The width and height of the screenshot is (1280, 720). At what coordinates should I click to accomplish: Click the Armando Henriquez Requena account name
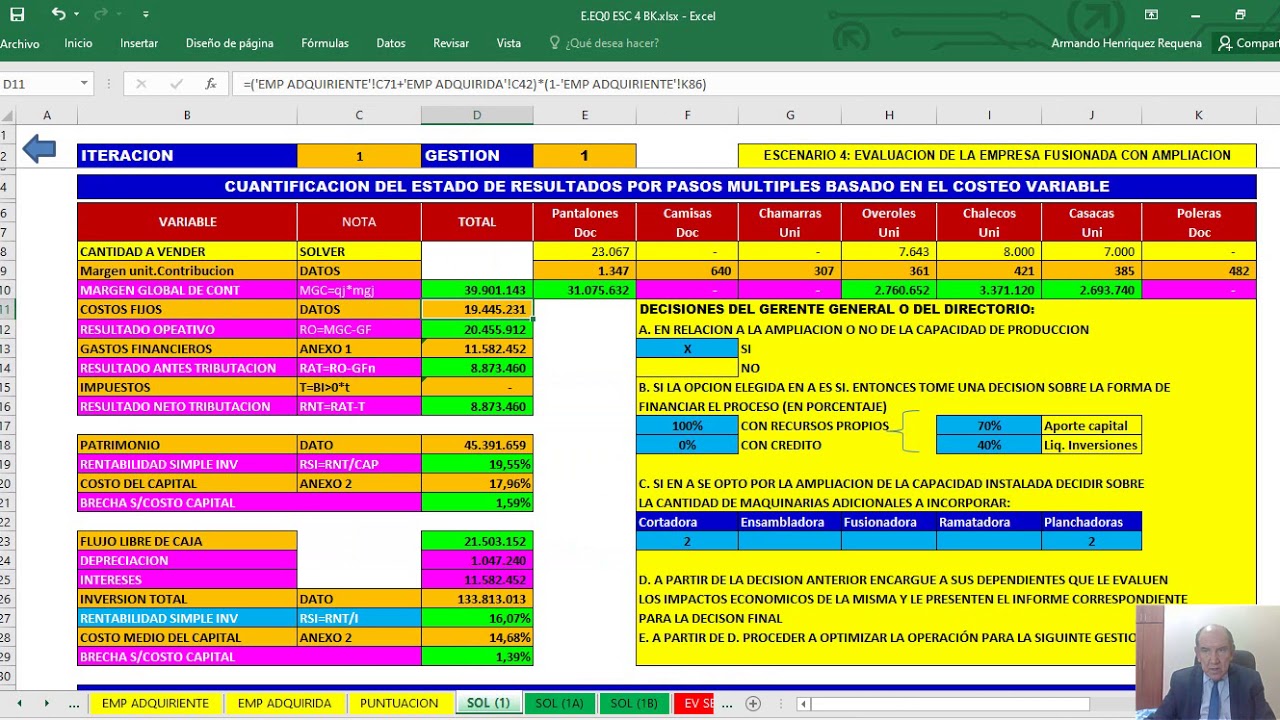coord(1126,43)
